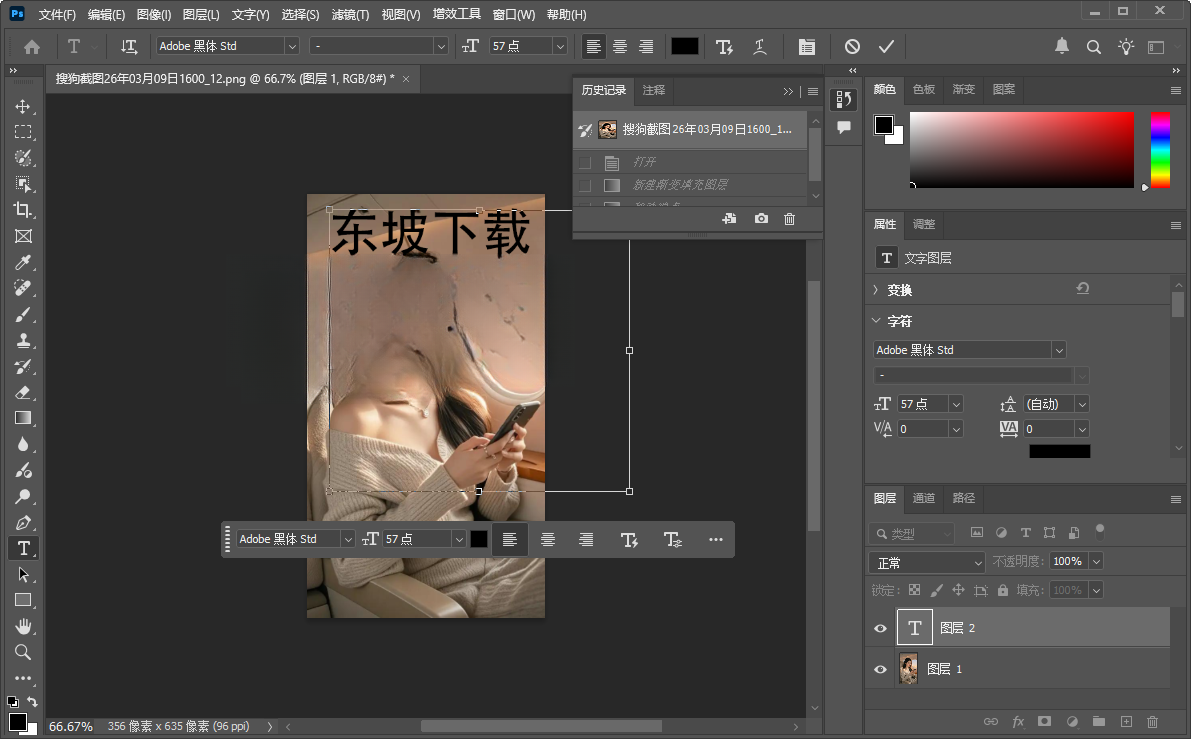Toggle lock all padlock in Layers
1191x739 pixels.
click(x=1003, y=590)
